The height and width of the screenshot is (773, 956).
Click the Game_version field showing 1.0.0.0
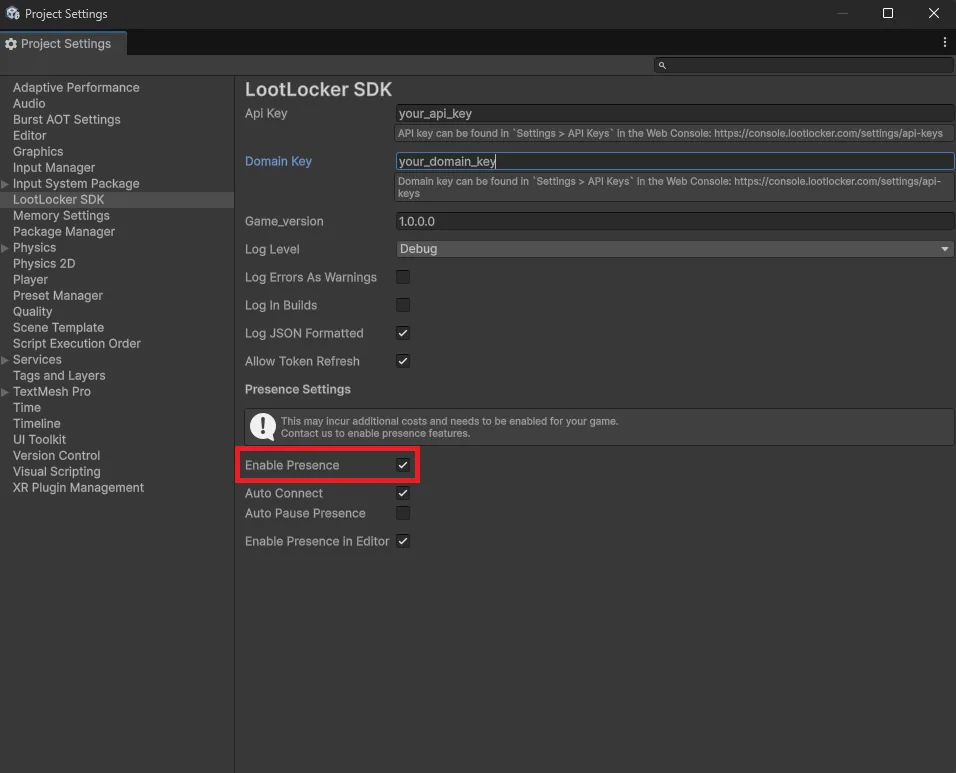coord(675,221)
